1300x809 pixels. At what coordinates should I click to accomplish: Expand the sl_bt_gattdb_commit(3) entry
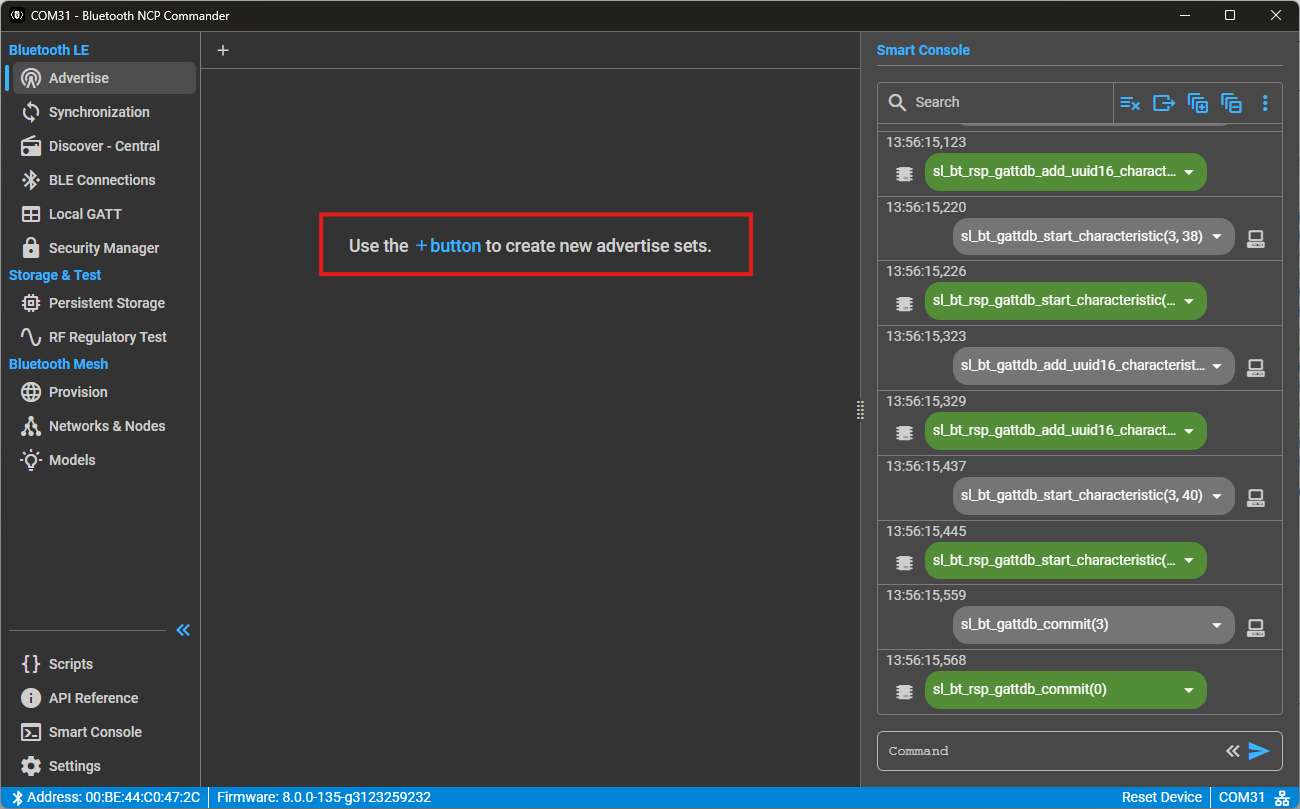pos(1217,625)
